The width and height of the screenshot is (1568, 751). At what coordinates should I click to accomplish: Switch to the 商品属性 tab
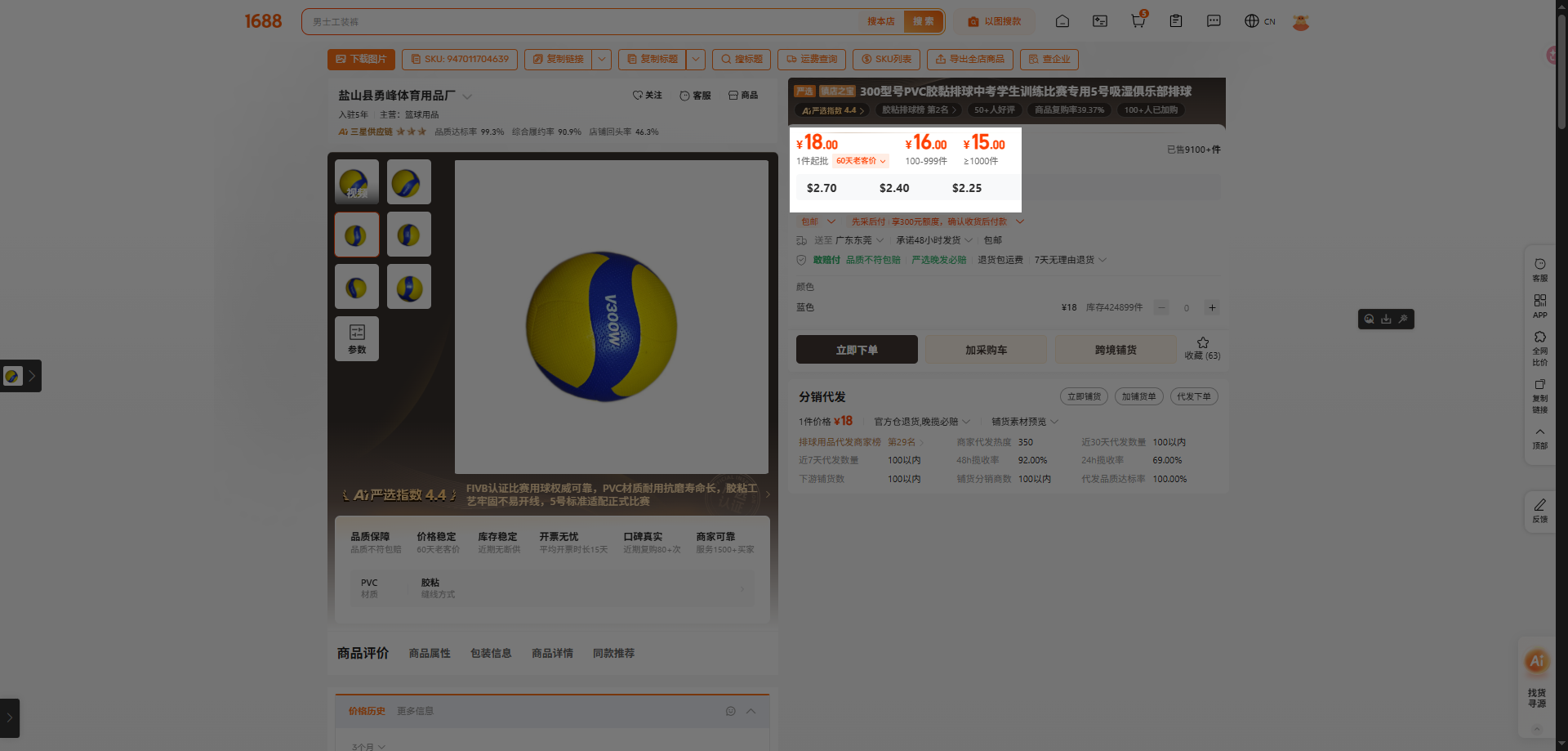(x=430, y=653)
